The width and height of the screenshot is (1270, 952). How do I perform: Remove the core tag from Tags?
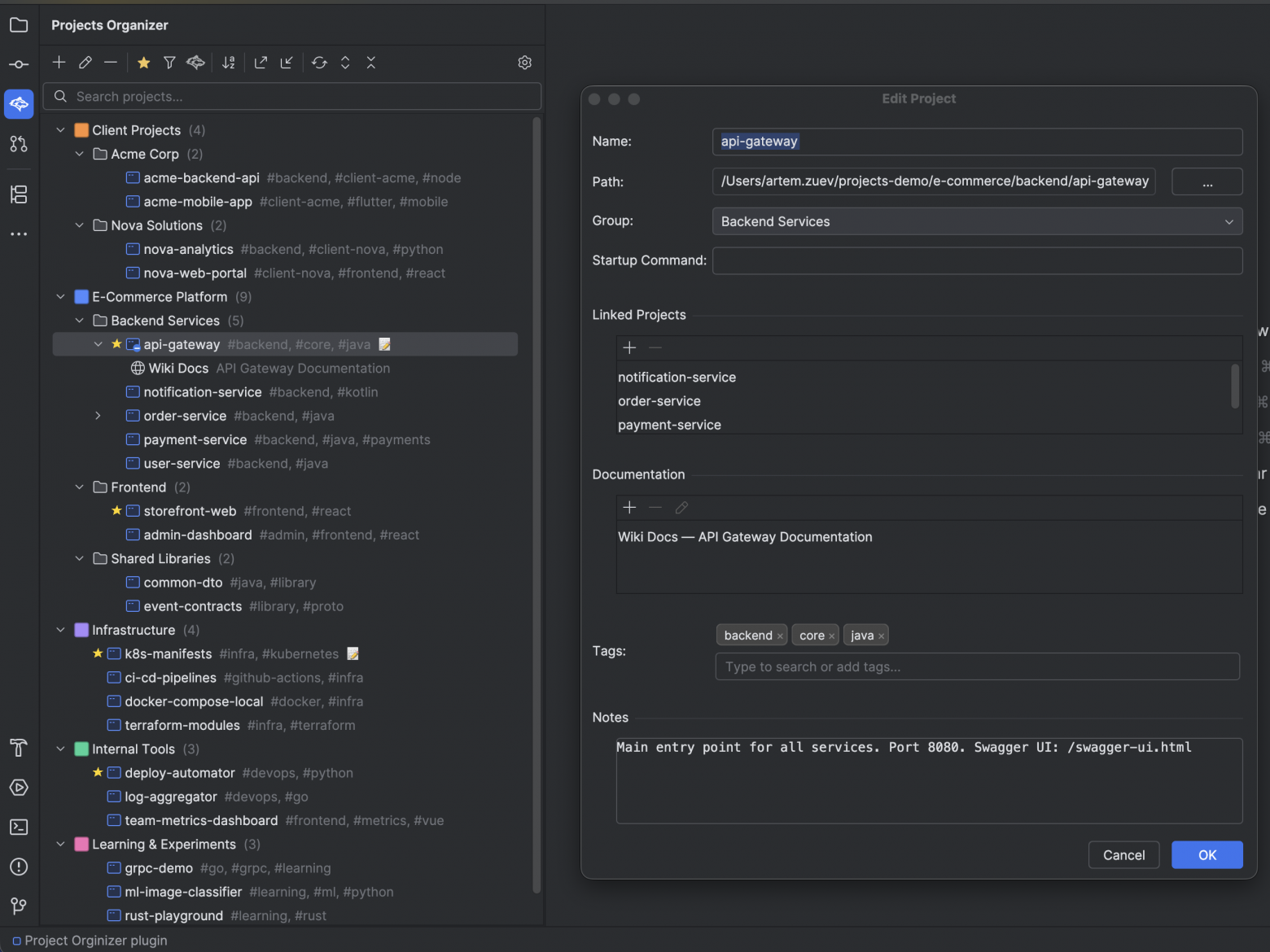(832, 635)
